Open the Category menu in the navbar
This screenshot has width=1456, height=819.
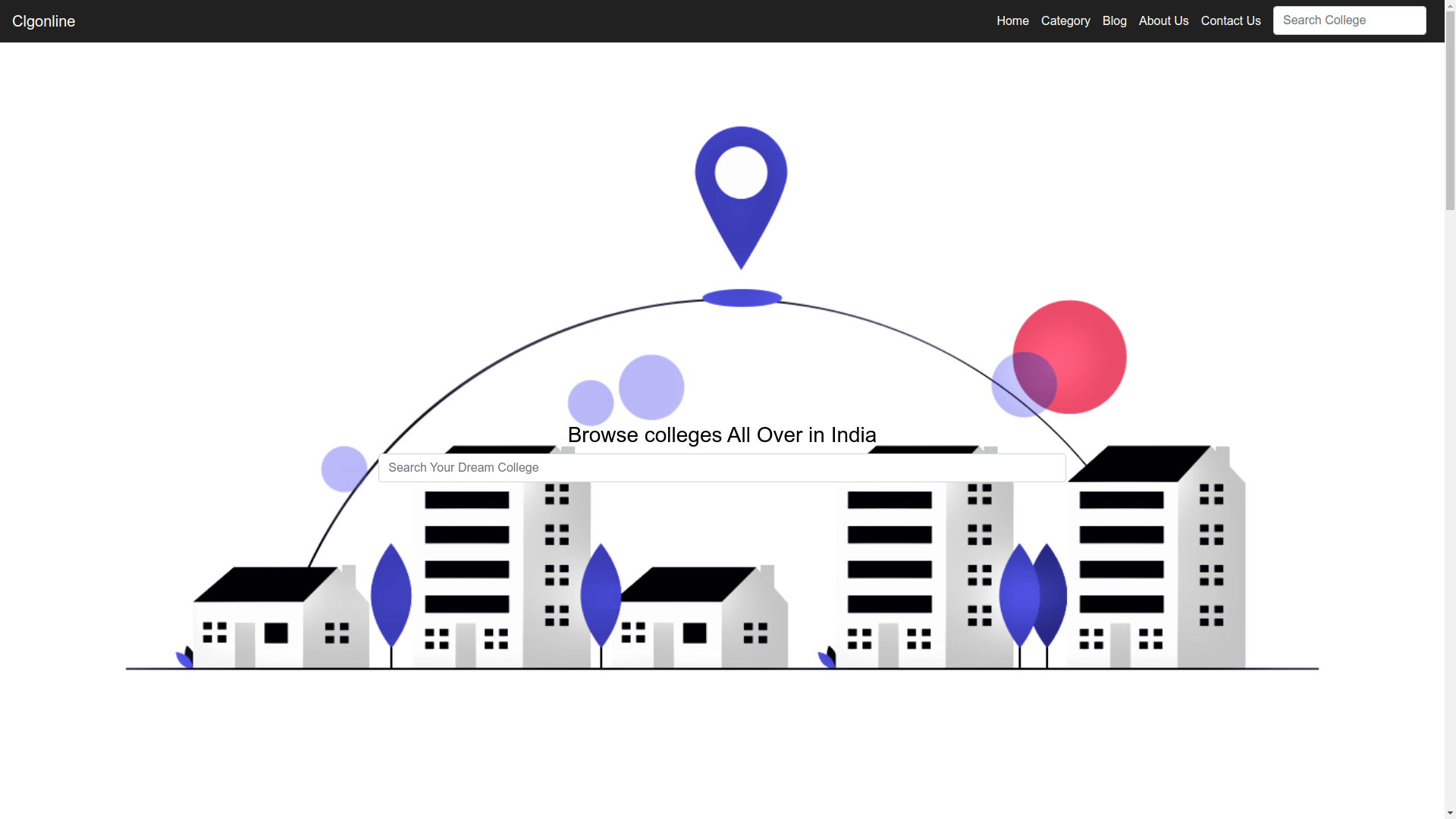pyautogui.click(x=1065, y=21)
